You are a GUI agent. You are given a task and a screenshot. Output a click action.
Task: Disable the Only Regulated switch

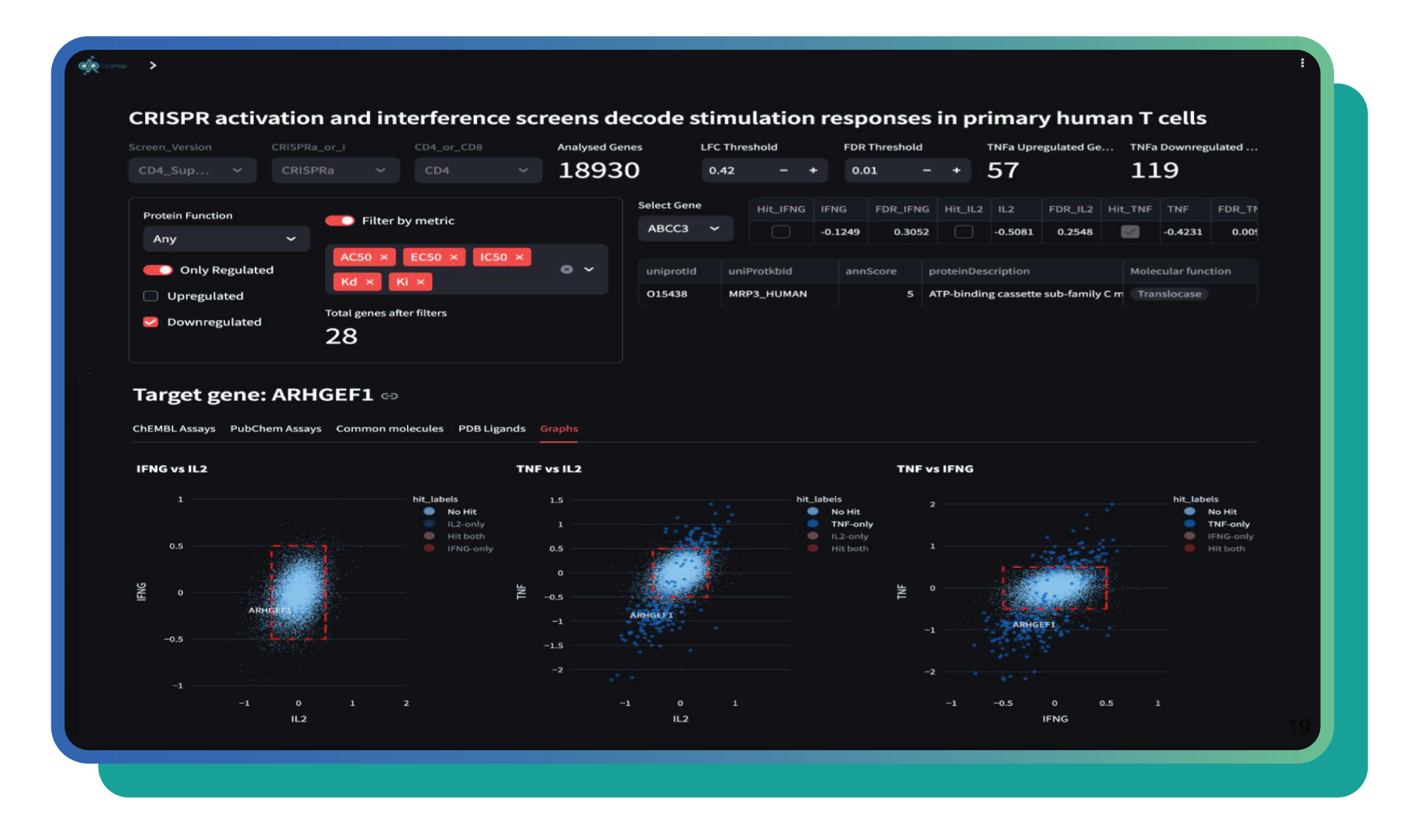158,270
